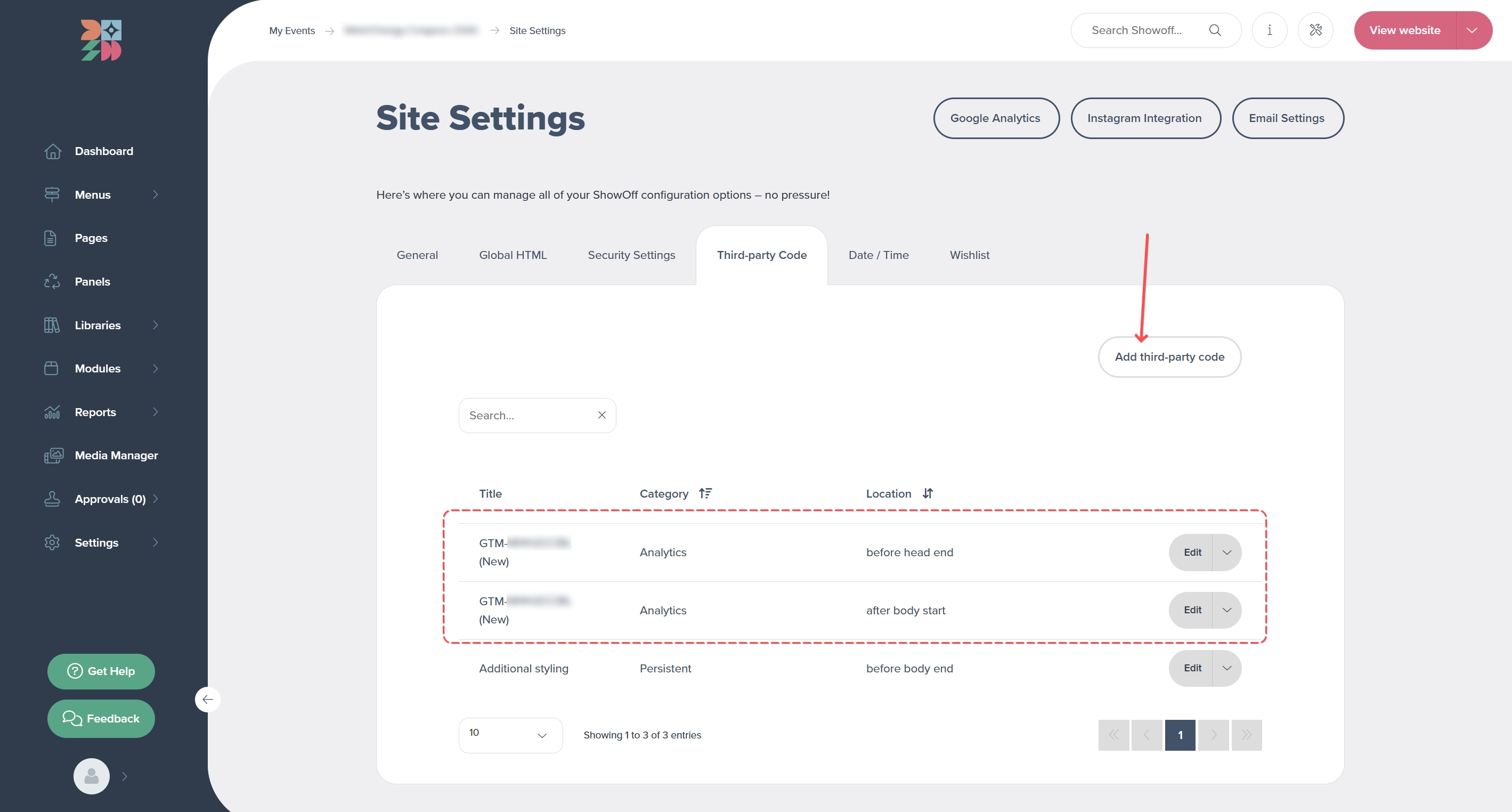The image size is (1512, 812).
Task: Click the Reports chart icon
Action: click(52, 411)
